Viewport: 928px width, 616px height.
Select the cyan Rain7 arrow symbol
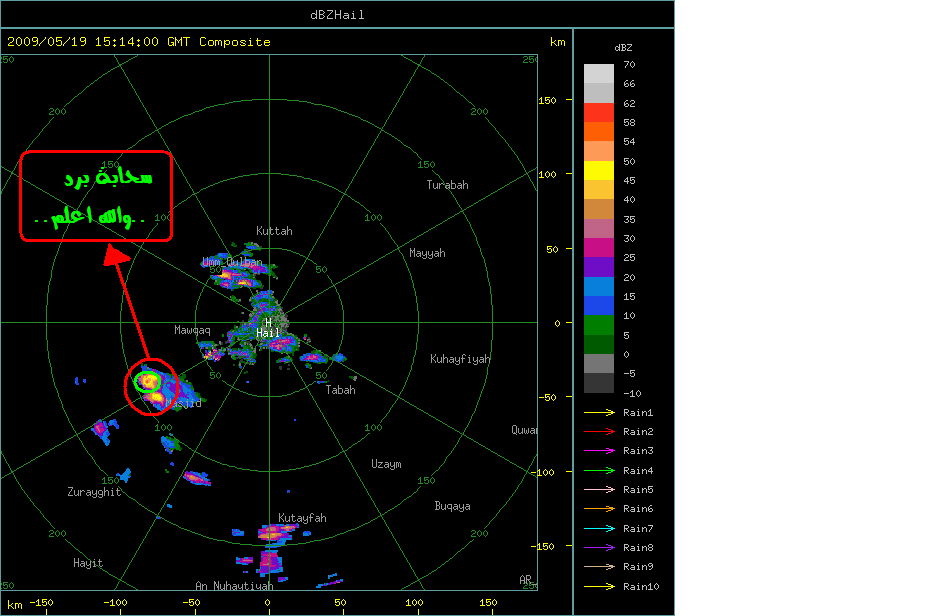click(x=599, y=528)
